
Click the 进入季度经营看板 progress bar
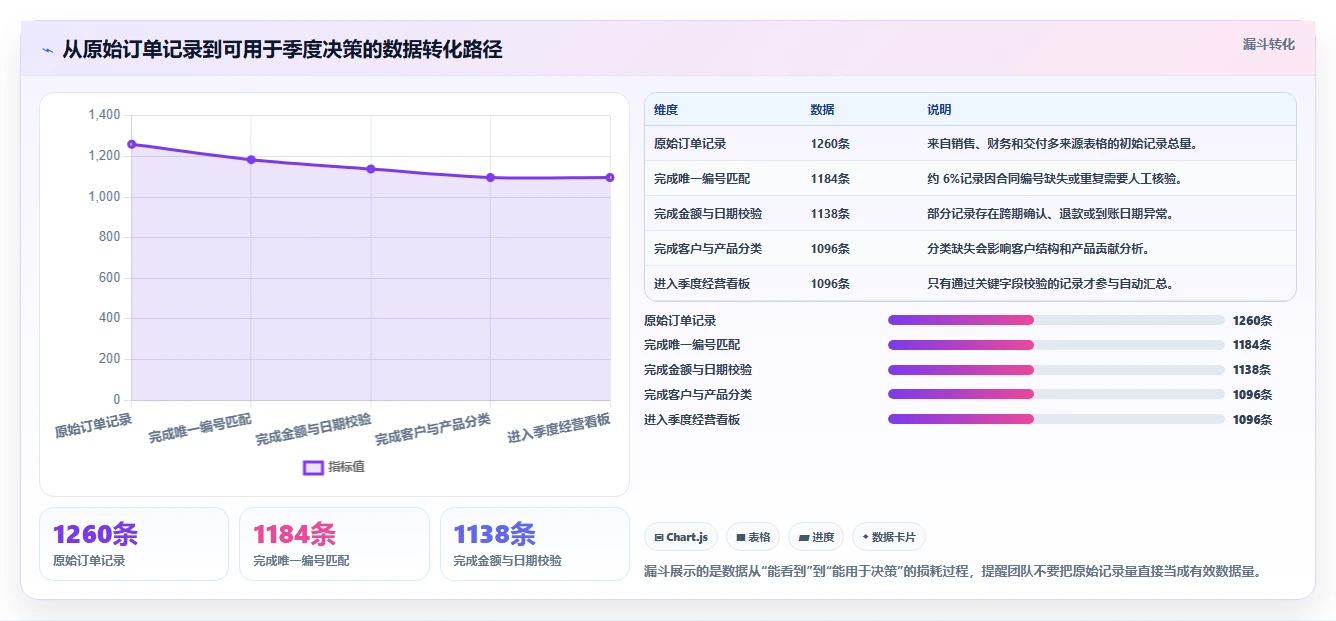coord(1056,419)
